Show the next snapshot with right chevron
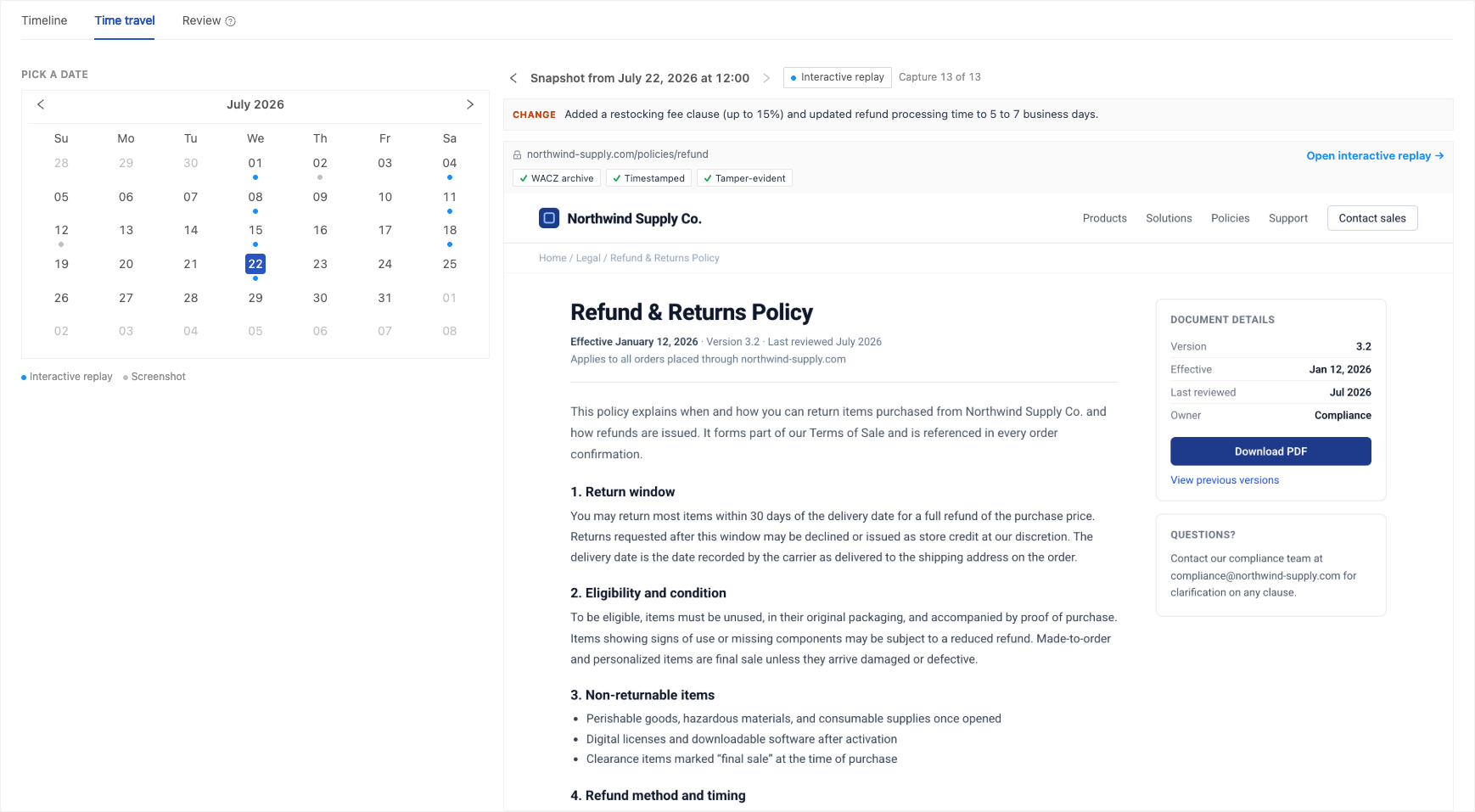This screenshot has width=1475, height=812. coord(766,78)
